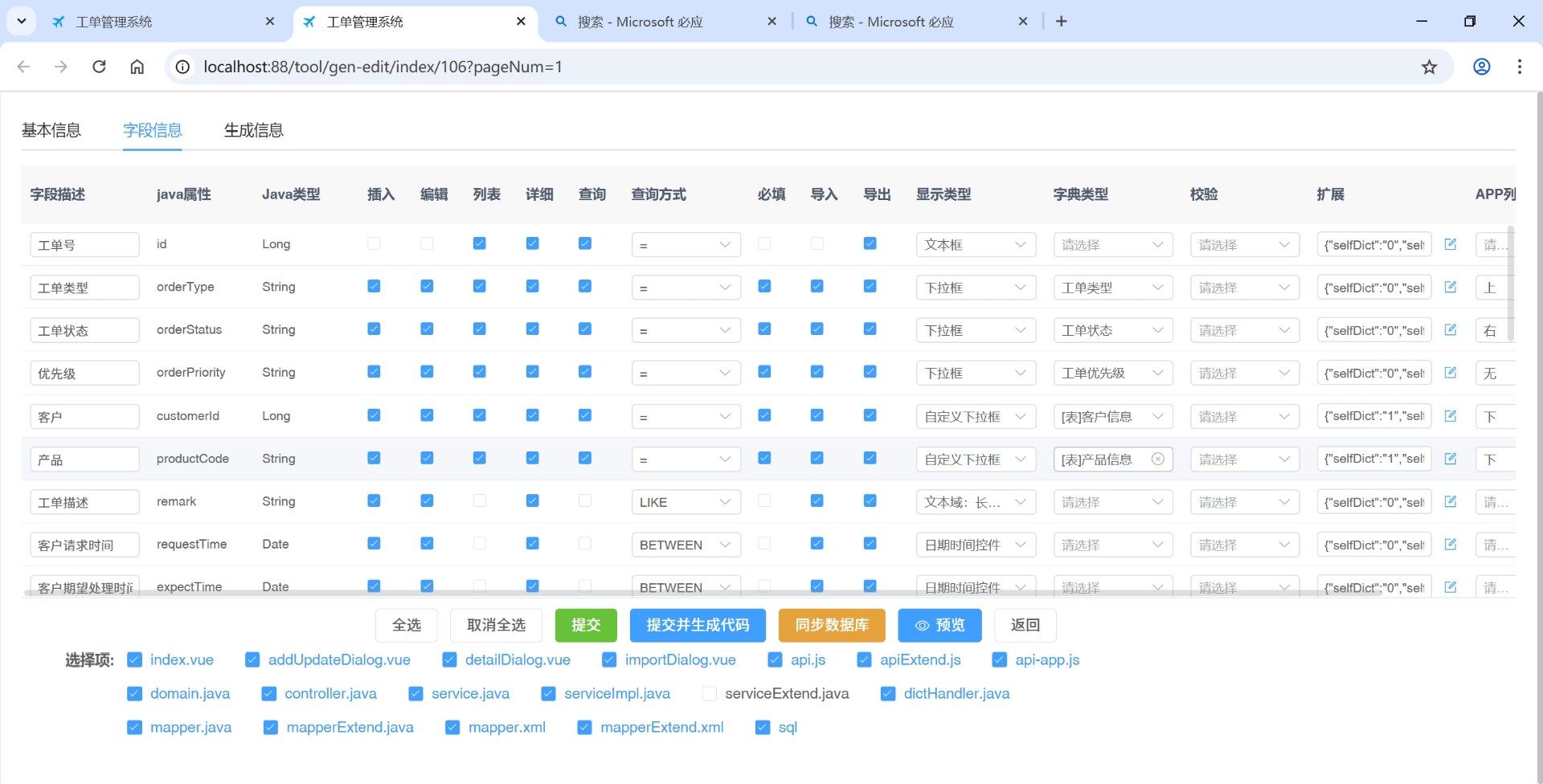Open extension editor icon for 产品 row

[1451, 459]
